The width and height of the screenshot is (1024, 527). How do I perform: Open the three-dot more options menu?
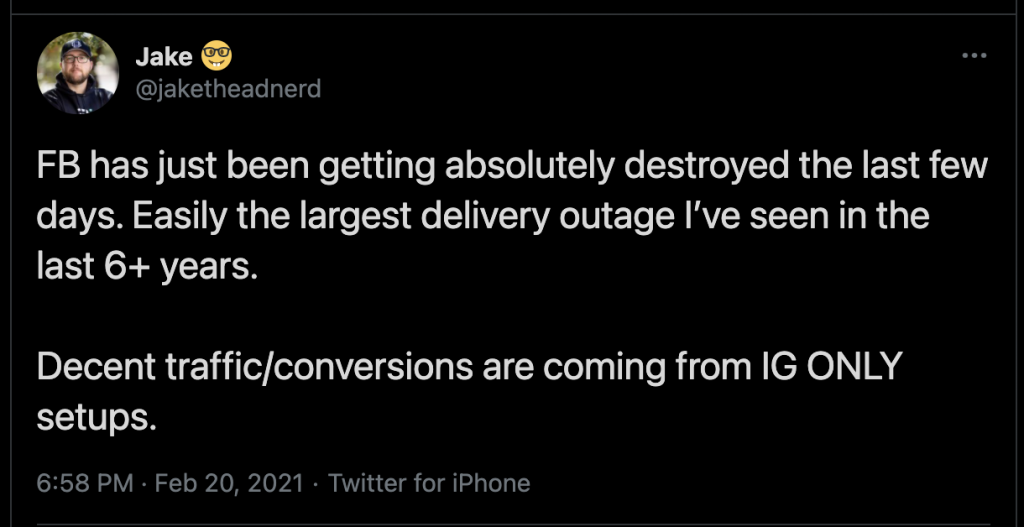coord(973,56)
